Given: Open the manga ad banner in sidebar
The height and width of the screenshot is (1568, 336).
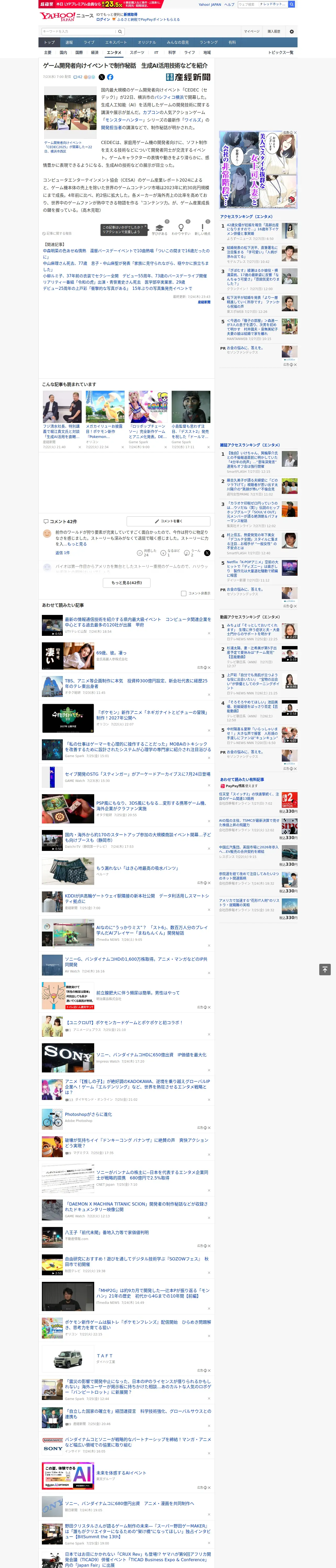Looking at the screenshot, I should [259, 170].
